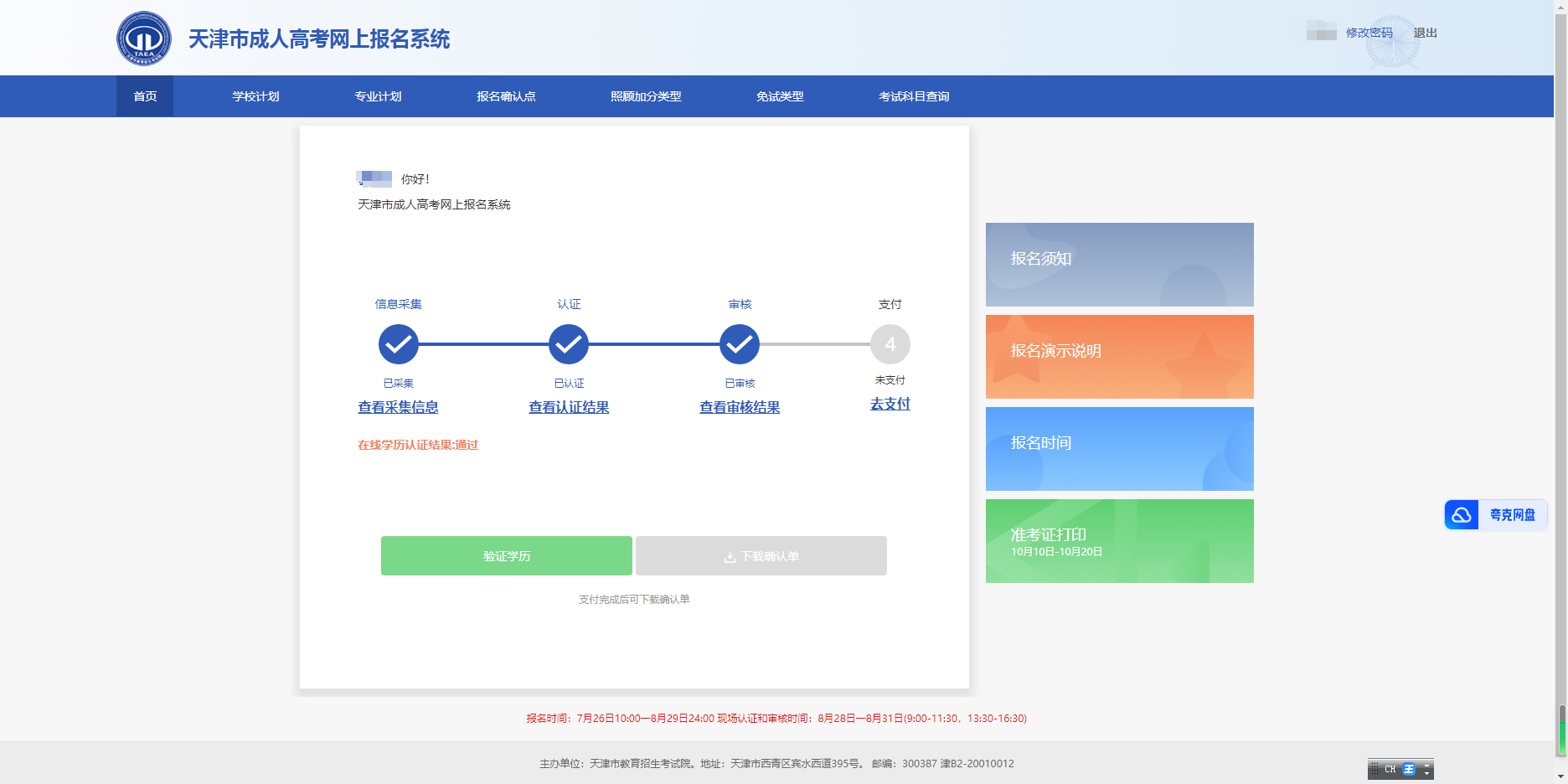
Task: Open the 免试类型 menu item
Action: click(780, 96)
